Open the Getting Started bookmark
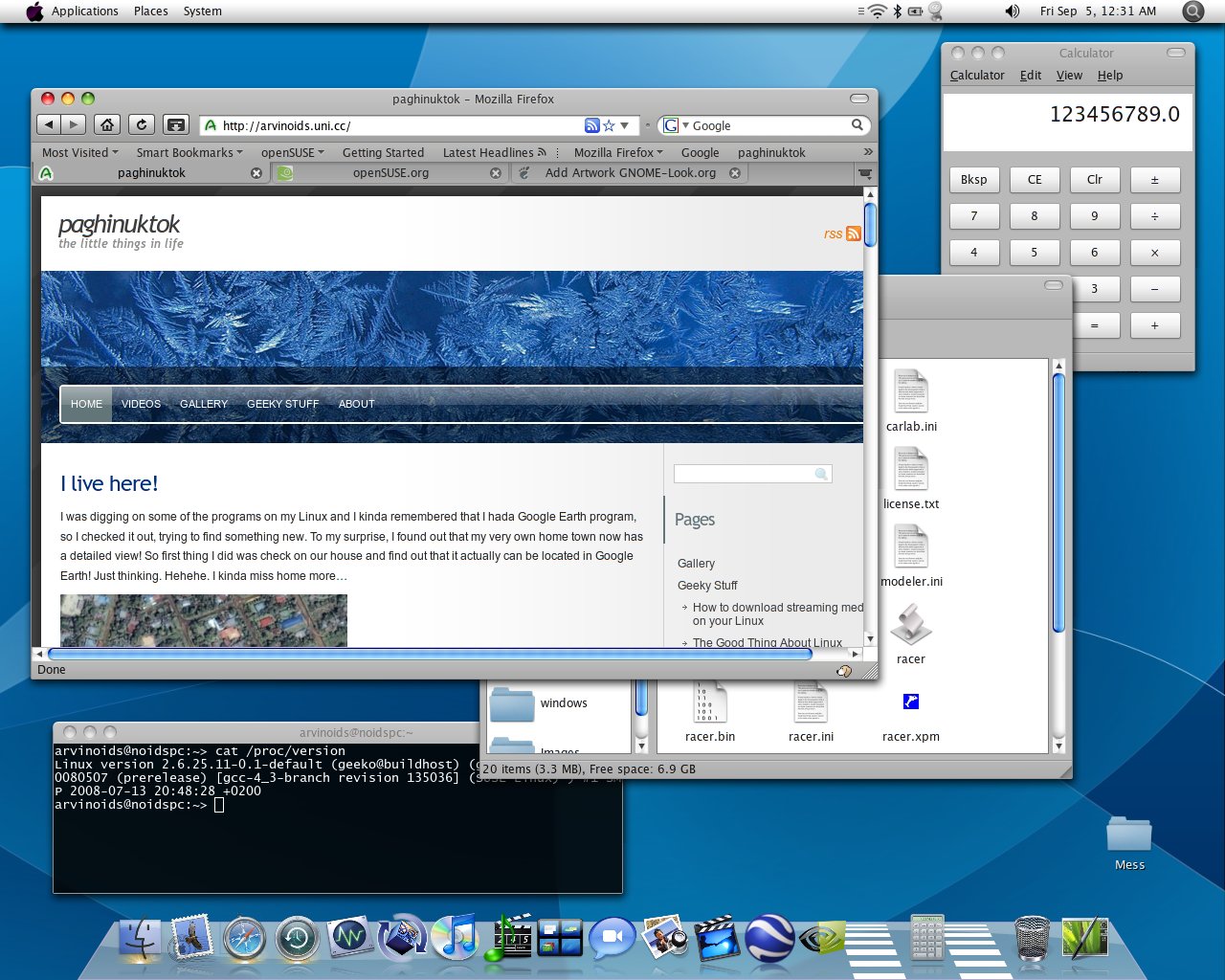1225x980 pixels. pos(383,152)
